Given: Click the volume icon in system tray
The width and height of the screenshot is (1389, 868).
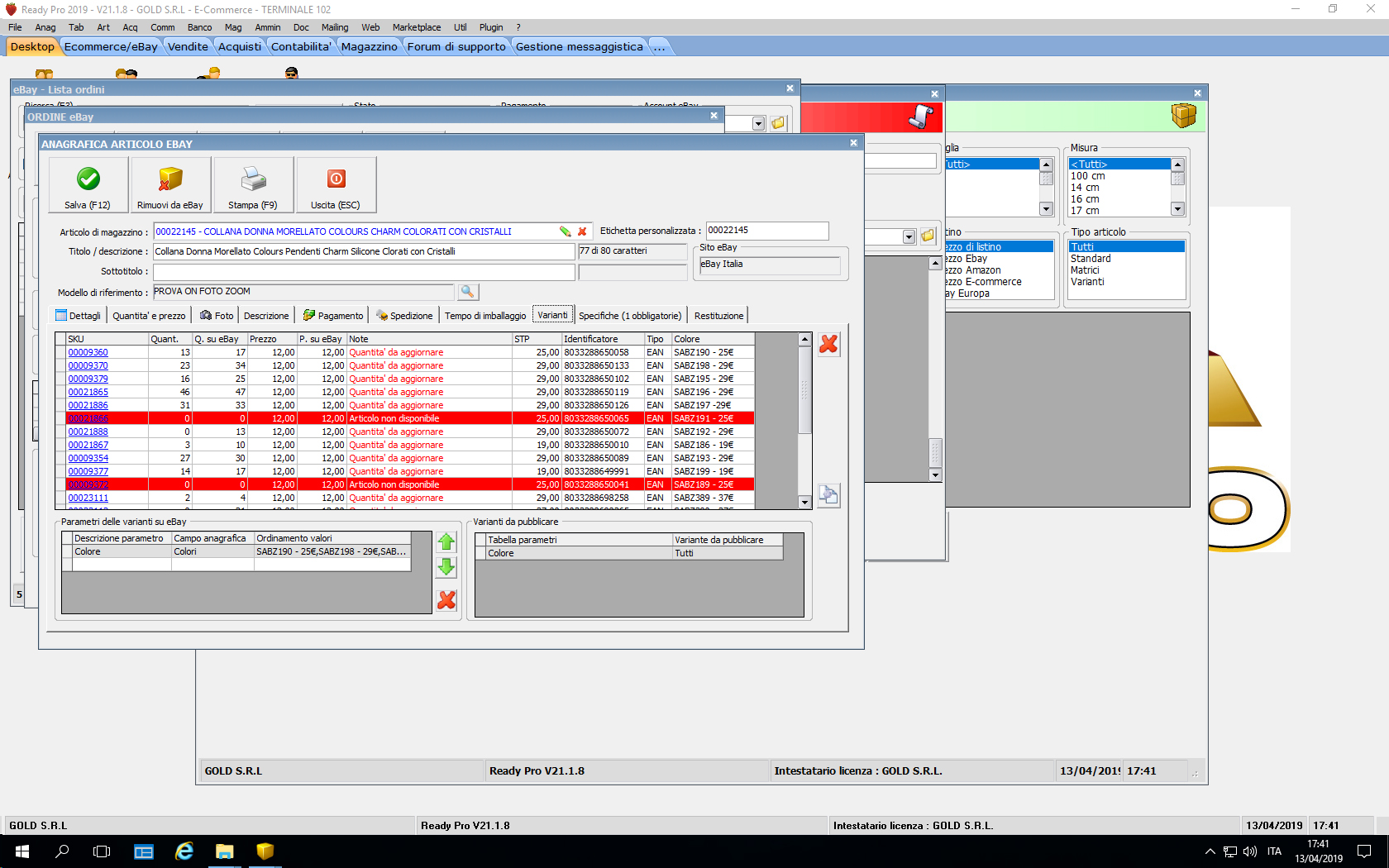Looking at the screenshot, I should click(x=1249, y=851).
